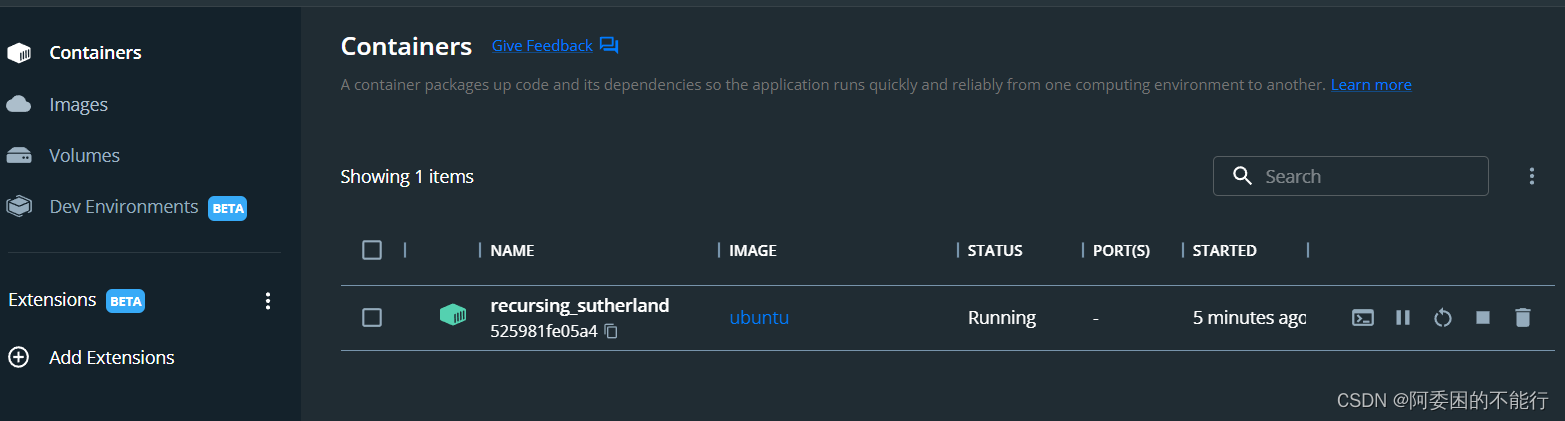Open Extensions three-dot menu
The width and height of the screenshot is (1565, 421).
coord(267,301)
